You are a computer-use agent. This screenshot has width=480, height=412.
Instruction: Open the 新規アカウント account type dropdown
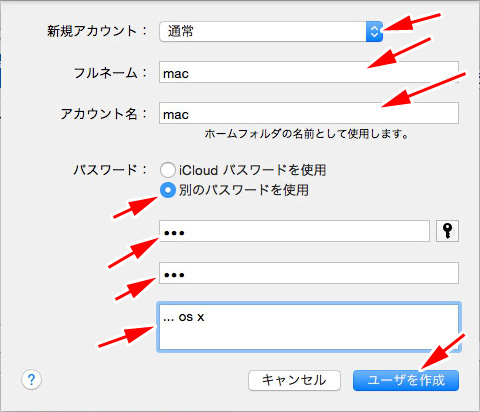tap(271, 32)
